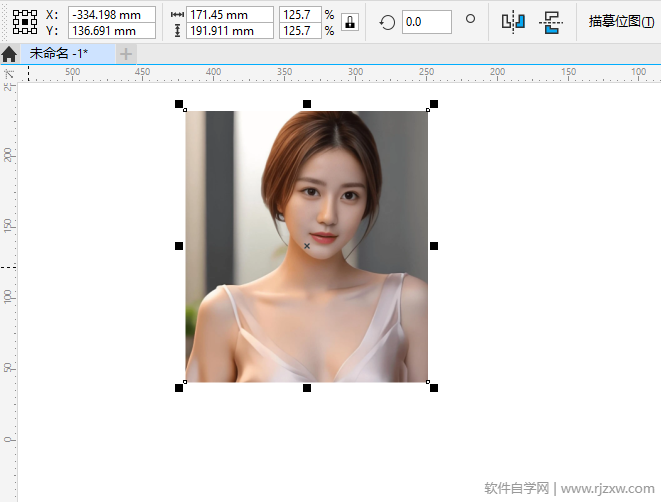The image size is (661, 502).
Task: Select the middle-right selection handle
Action: coord(434,246)
